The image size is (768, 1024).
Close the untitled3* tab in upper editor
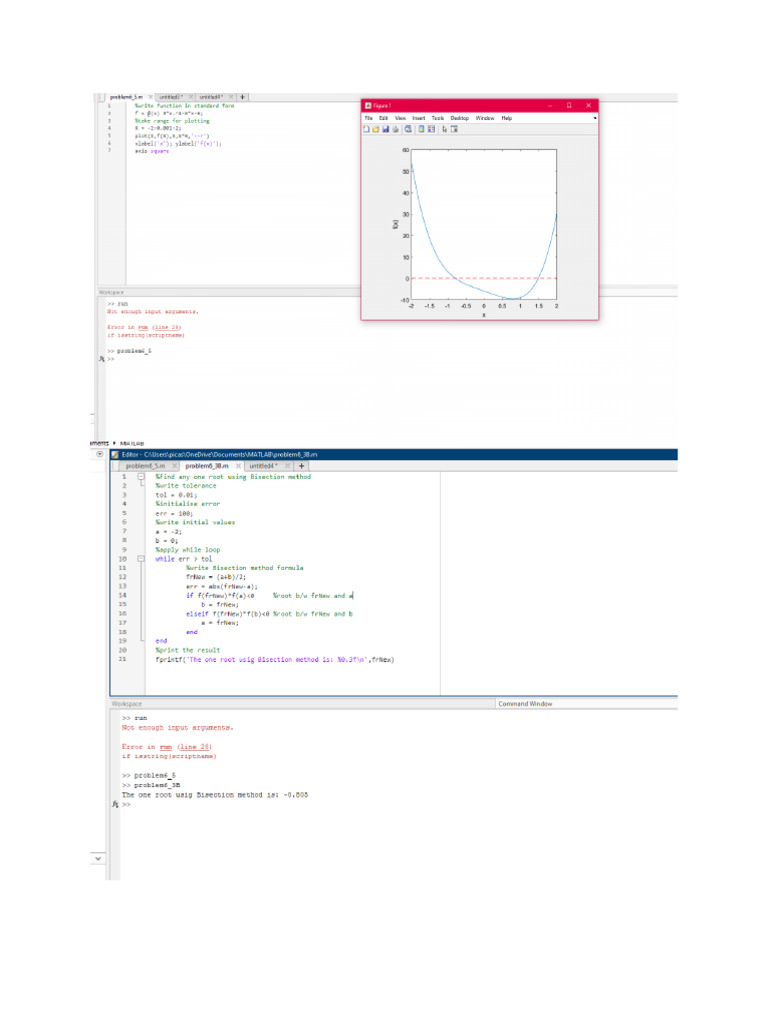[191, 97]
